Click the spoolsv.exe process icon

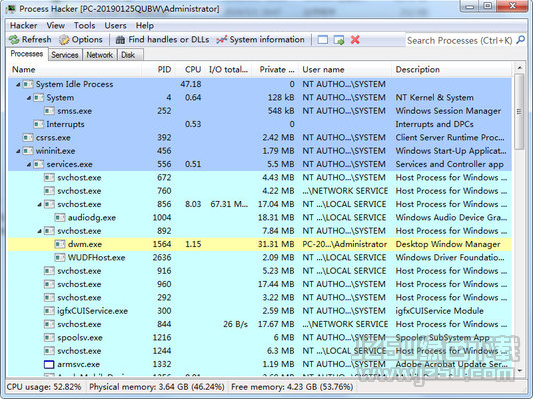pos(49,337)
